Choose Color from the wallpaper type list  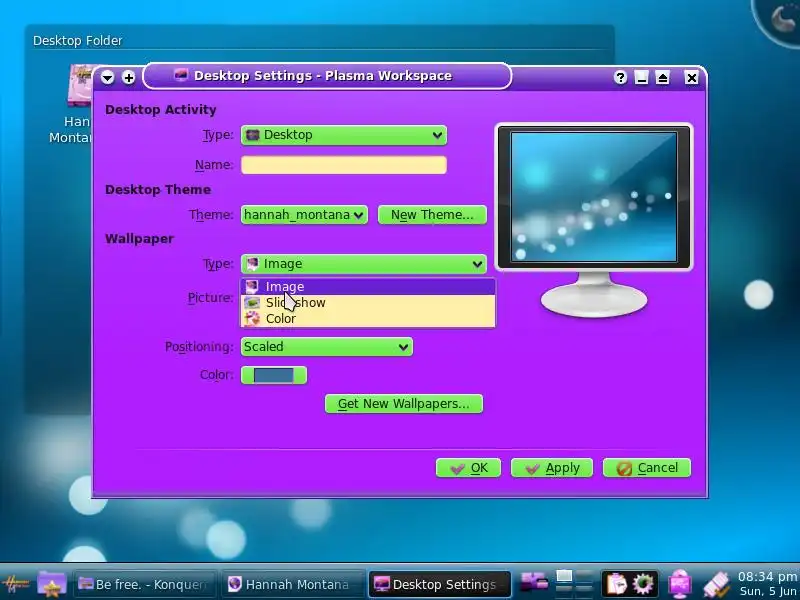coord(367,318)
